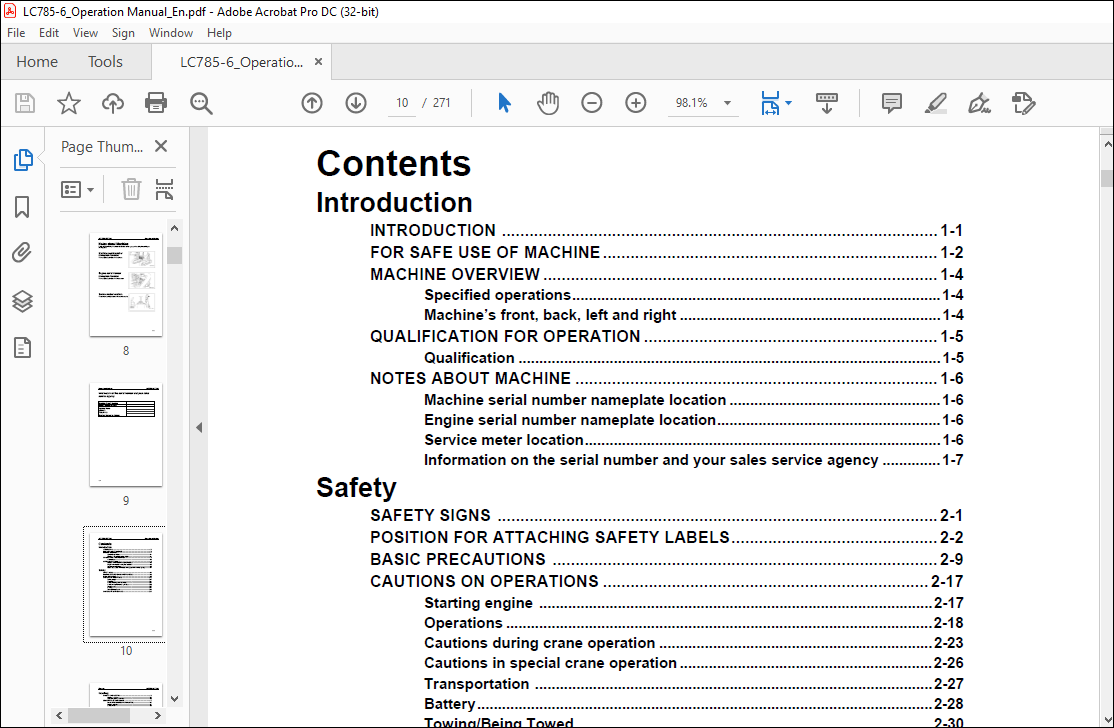1114x728 pixels.
Task: Close the Page Thumbnails panel
Action: 161,146
